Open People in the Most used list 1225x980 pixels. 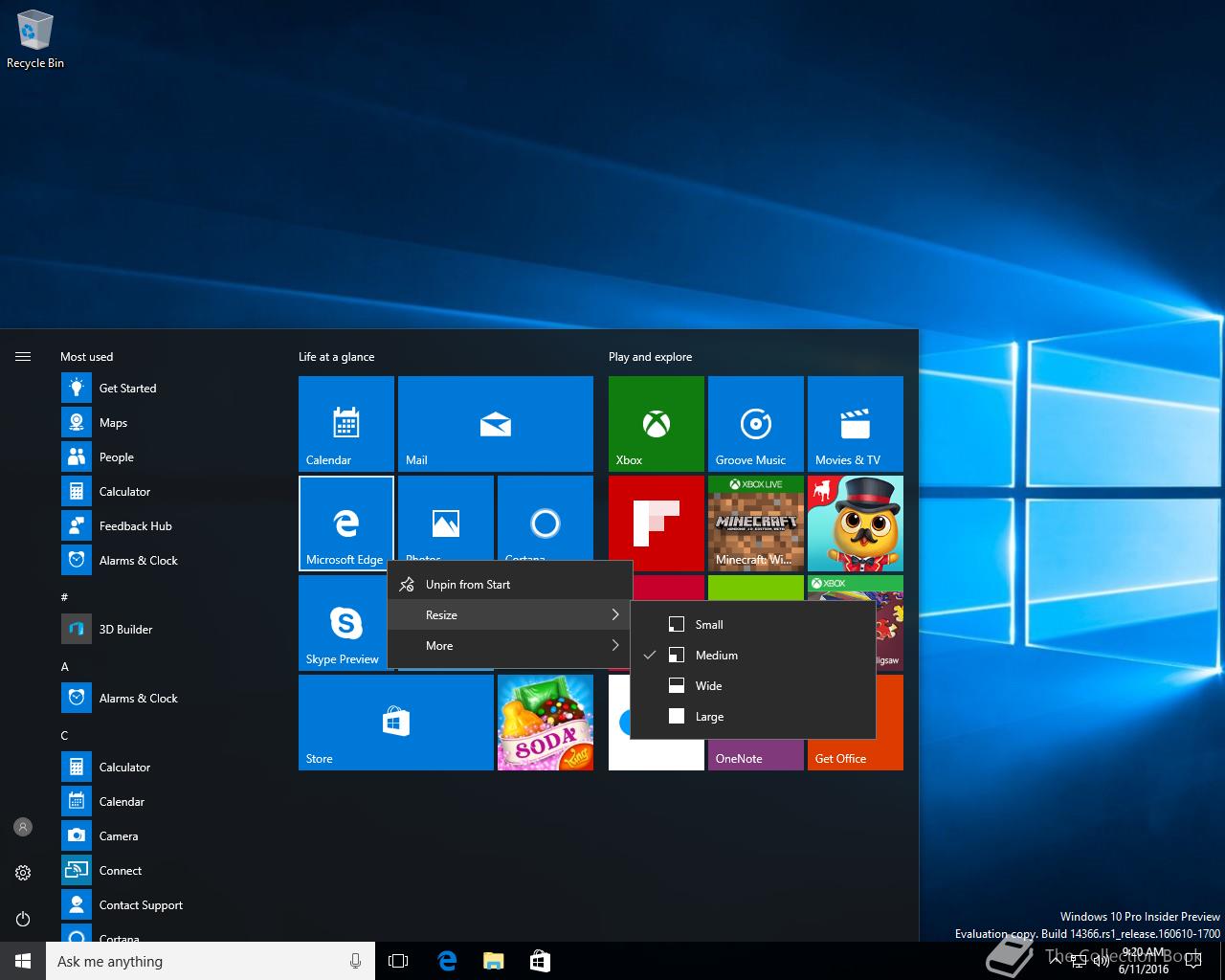click(x=172, y=457)
